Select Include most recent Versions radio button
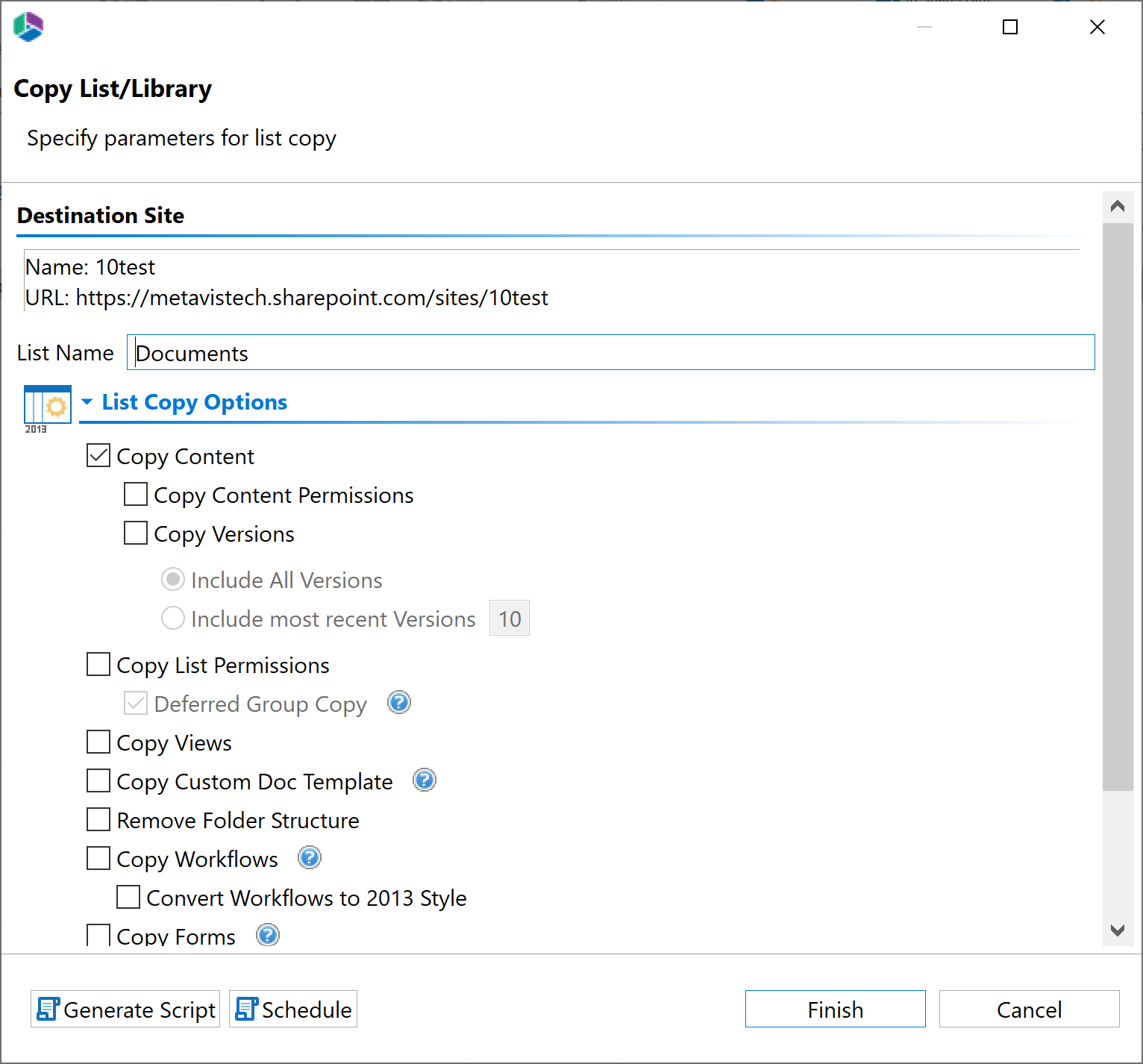 pyautogui.click(x=173, y=619)
